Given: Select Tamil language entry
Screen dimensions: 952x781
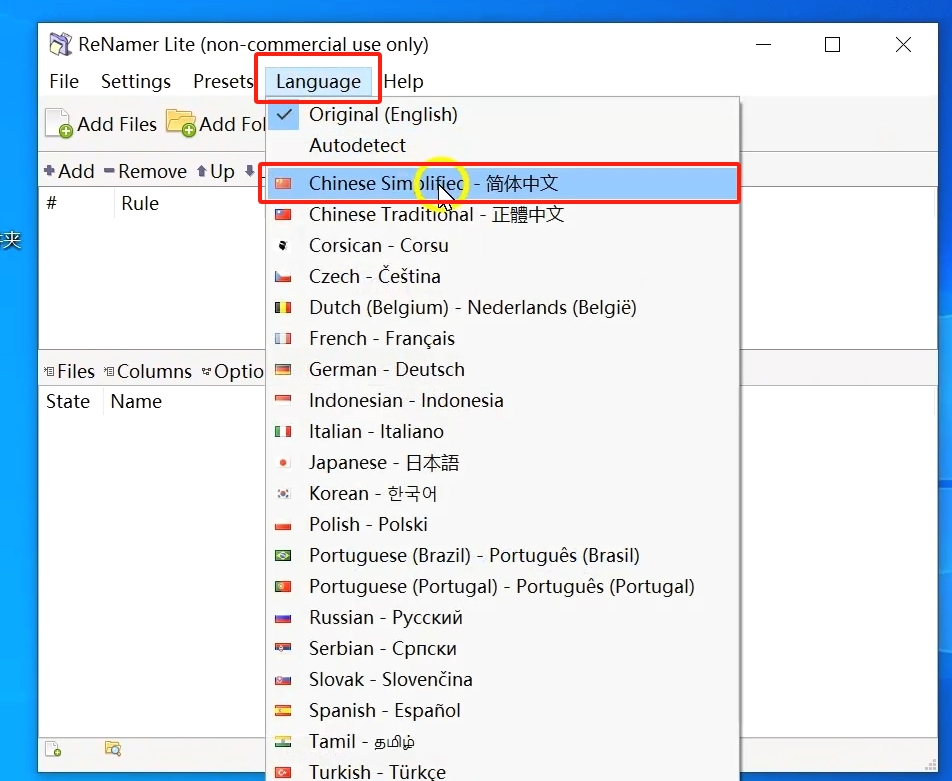Looking at the screenshot, I should [503, 741].
